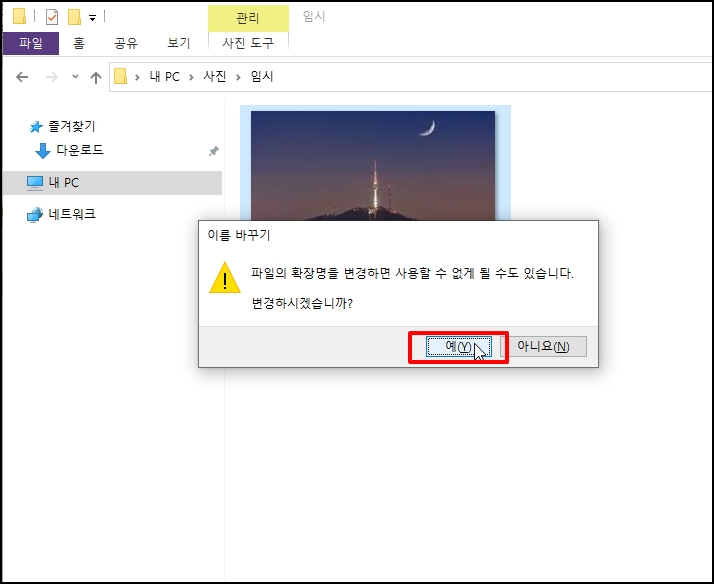The image size is (714, 584).
Task: Click the pin icon beside 다운로드
Action: 214,151
